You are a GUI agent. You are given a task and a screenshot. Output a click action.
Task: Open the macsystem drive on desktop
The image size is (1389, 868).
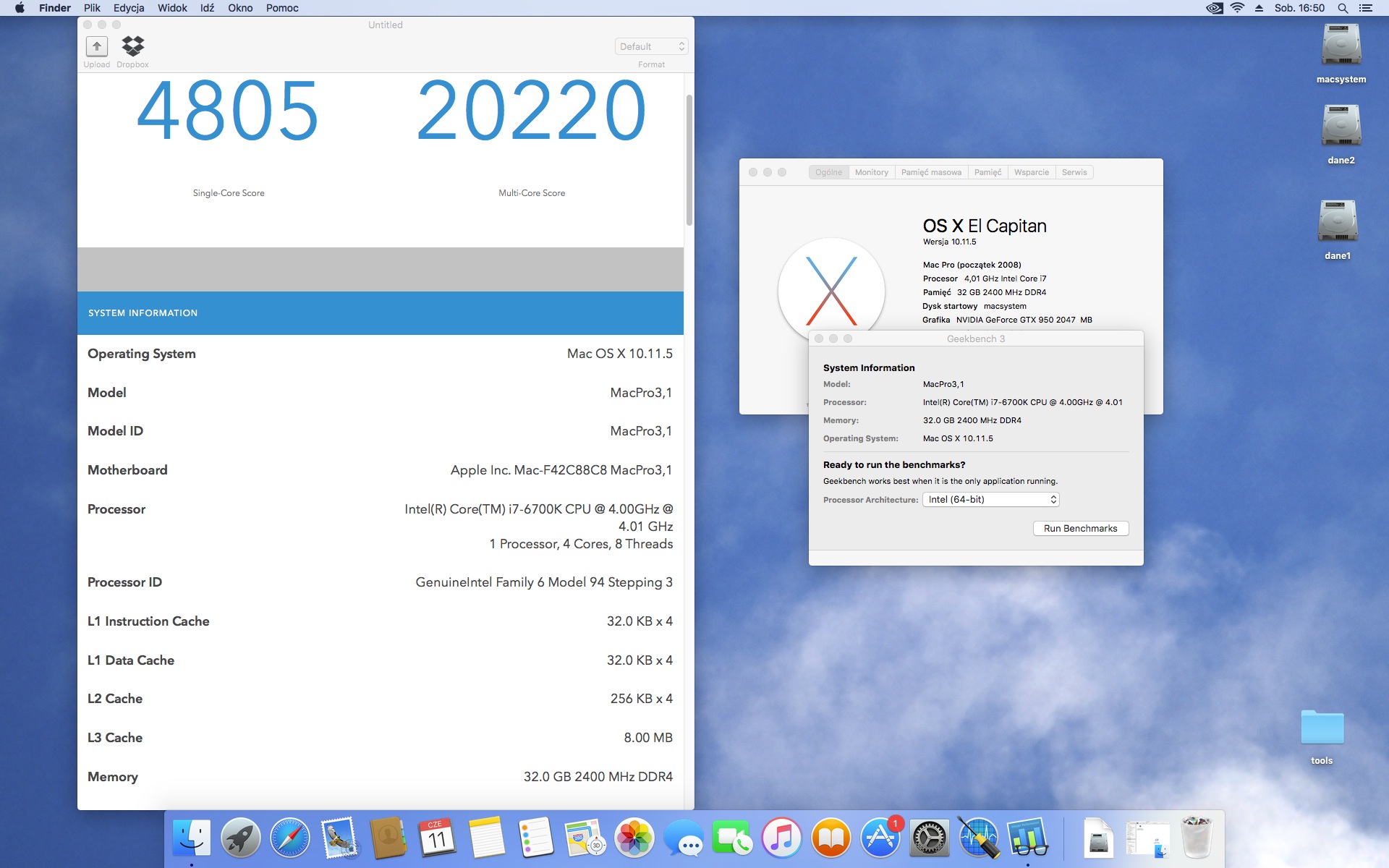pos(1341,46)
